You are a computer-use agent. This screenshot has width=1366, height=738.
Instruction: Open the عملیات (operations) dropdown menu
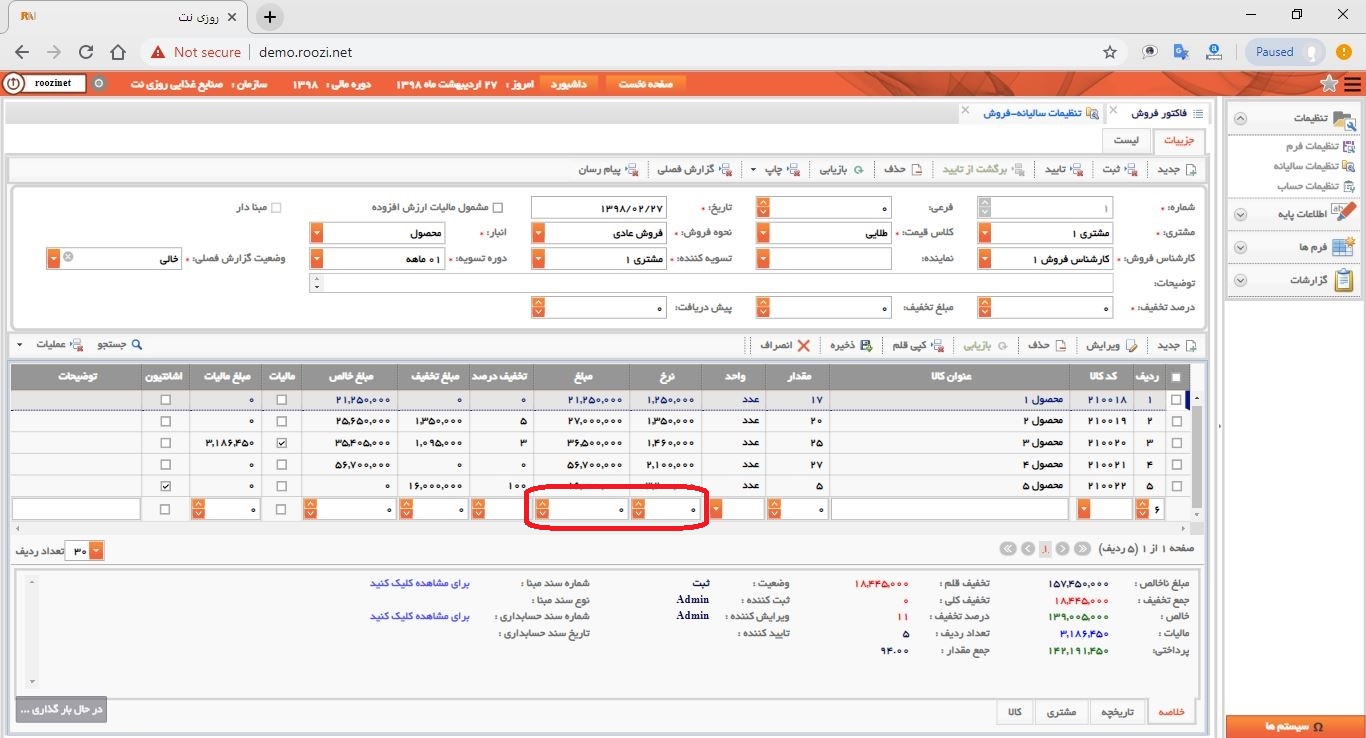50,345
